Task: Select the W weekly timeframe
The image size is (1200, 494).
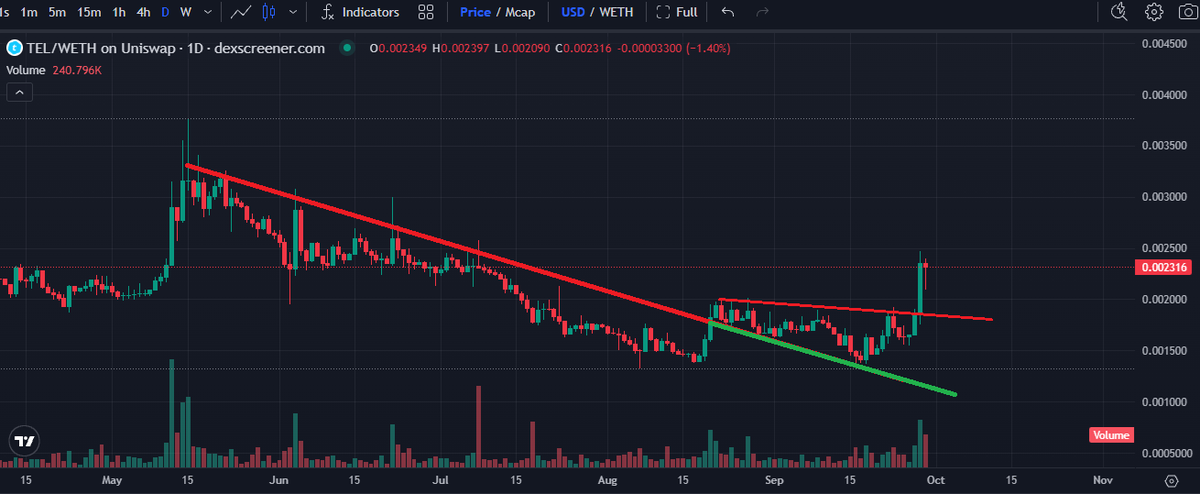Action: [185, 12]
